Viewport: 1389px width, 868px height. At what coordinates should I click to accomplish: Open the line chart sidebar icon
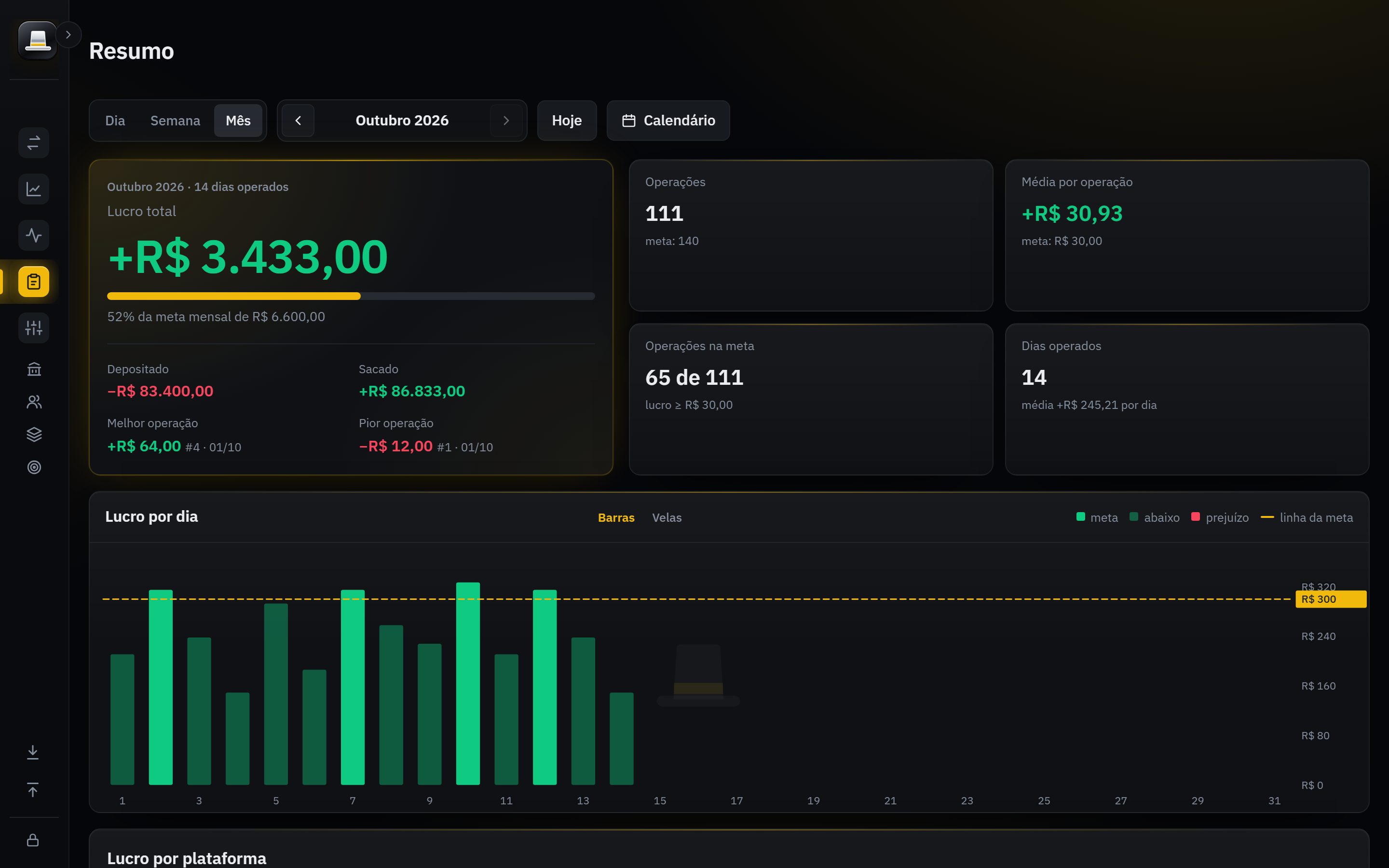click(34, 189)
